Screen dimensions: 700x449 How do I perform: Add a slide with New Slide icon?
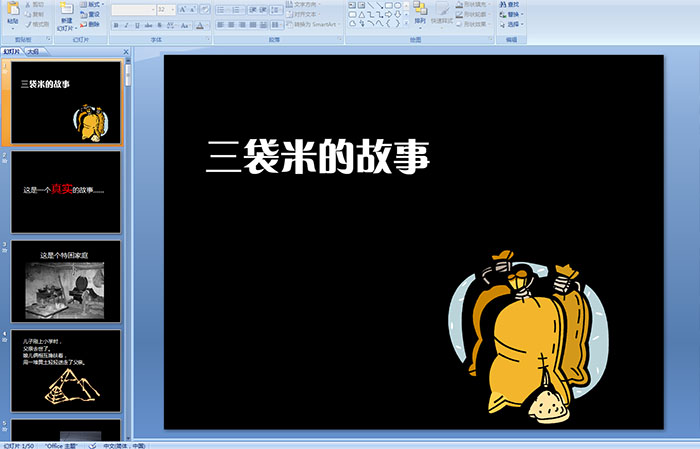(67, 9)
